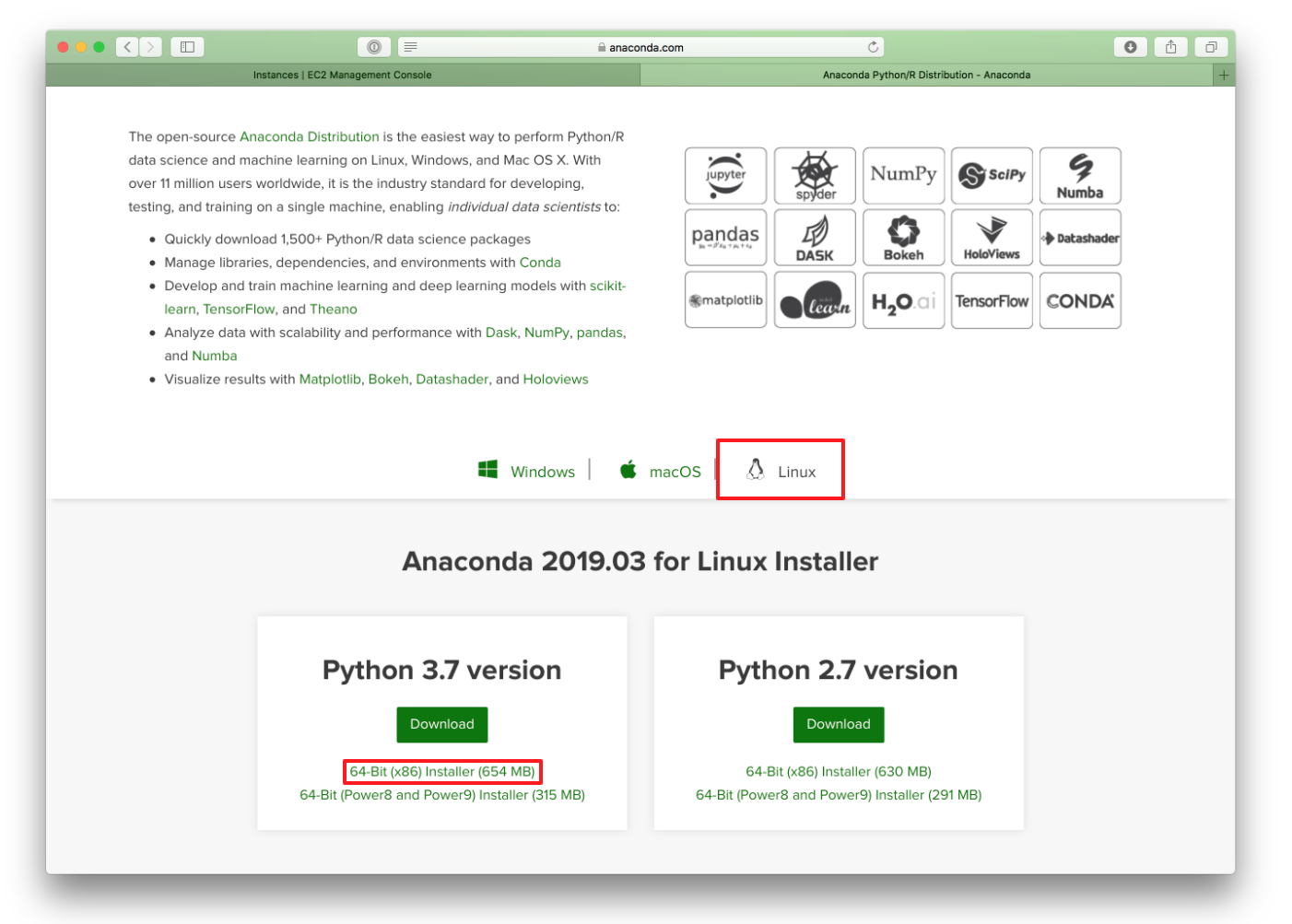This screenshot has width=1292, height=924.
Task: Download the Python 3.7 version
Action: [442, 724]
